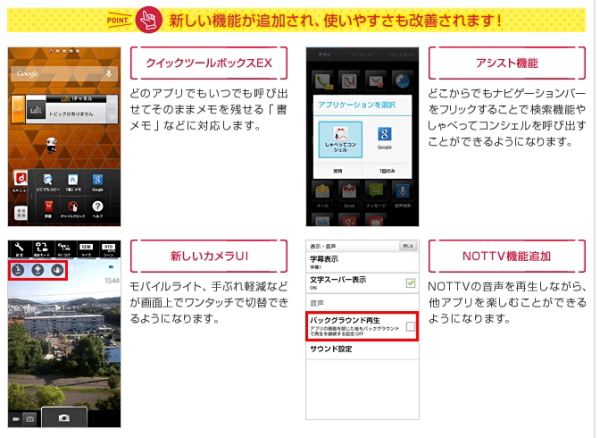Launch the 書メモ memo icon
This screenshot has width=600, height=438.
(72, 180)
